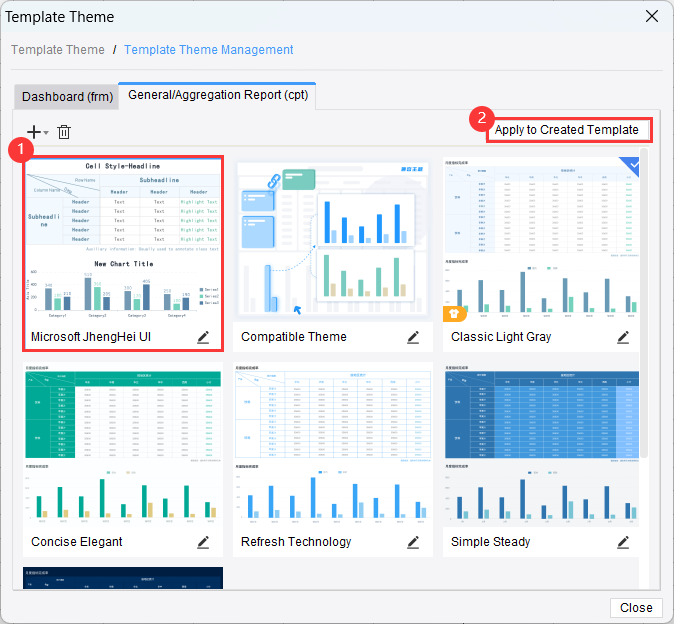674x624 pixels.
Task: Close the Template Theme dialog with X
Action: 652,16
